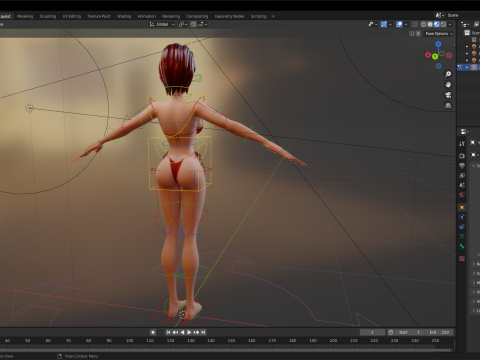Expand the selected armature row in the outliner
Screen dimensions: 480x360
[x=467, y=67]
